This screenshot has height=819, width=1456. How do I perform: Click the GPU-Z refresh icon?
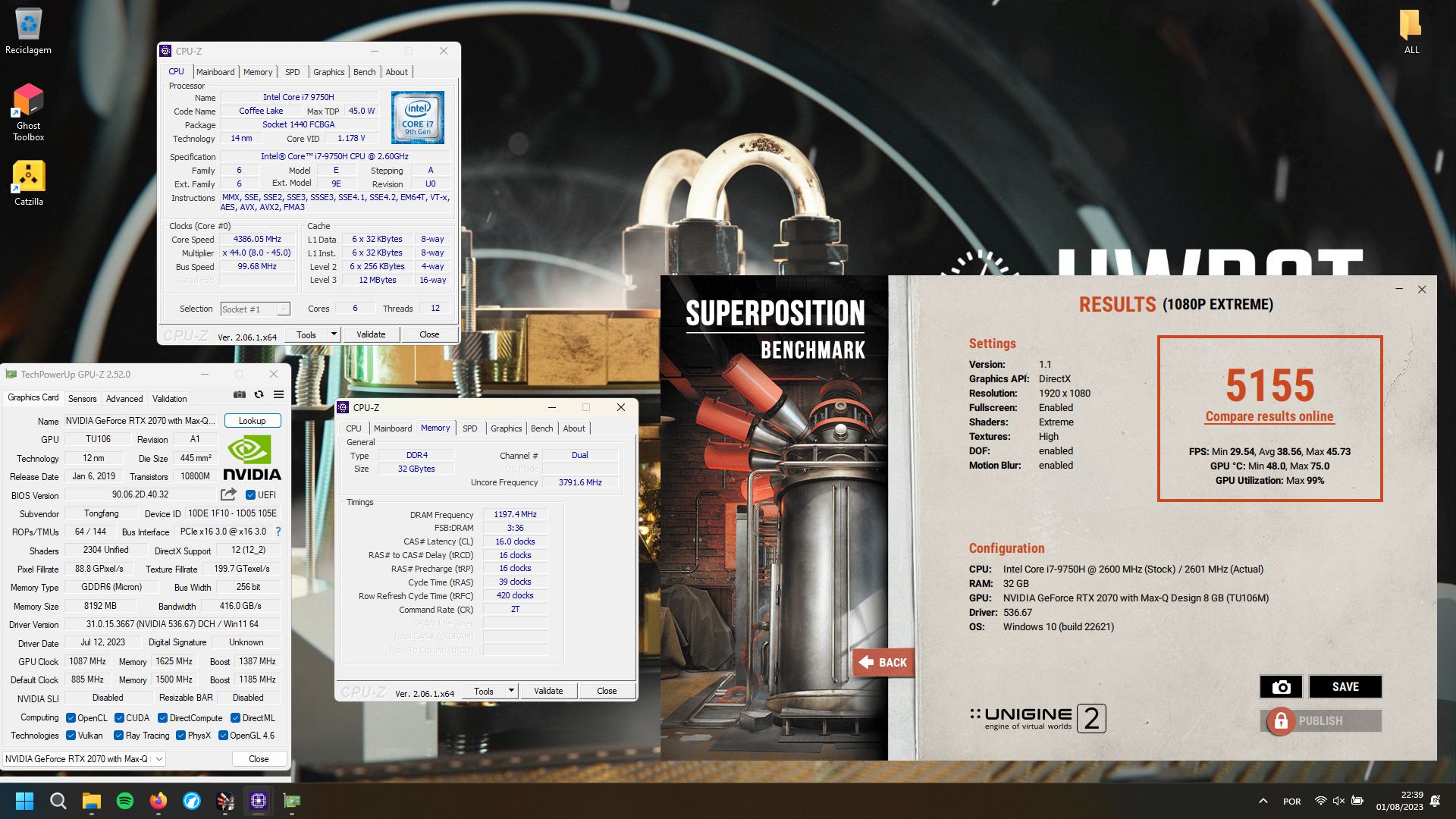(259, 394)
